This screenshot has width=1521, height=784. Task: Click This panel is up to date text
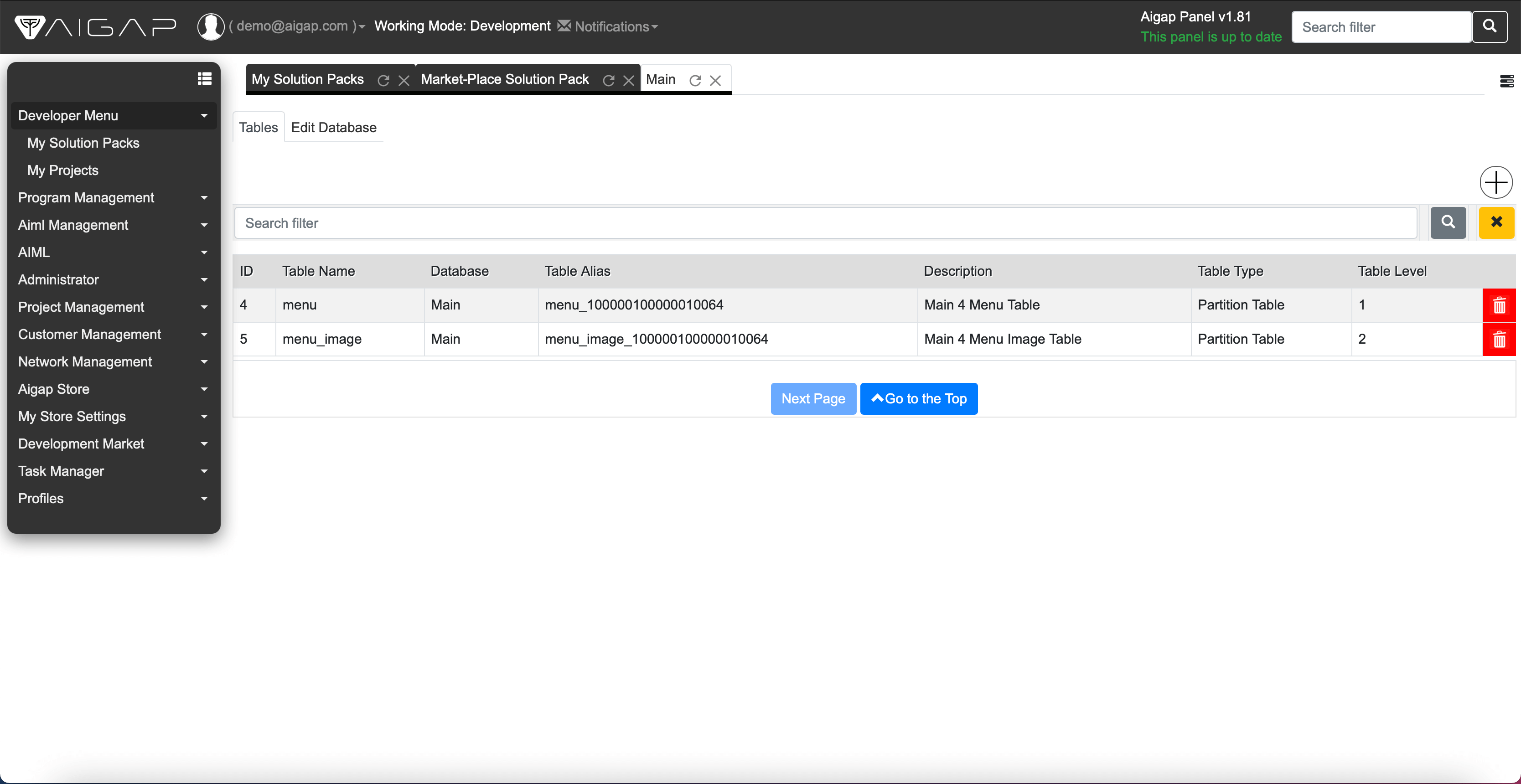(x=1211, y=36)
